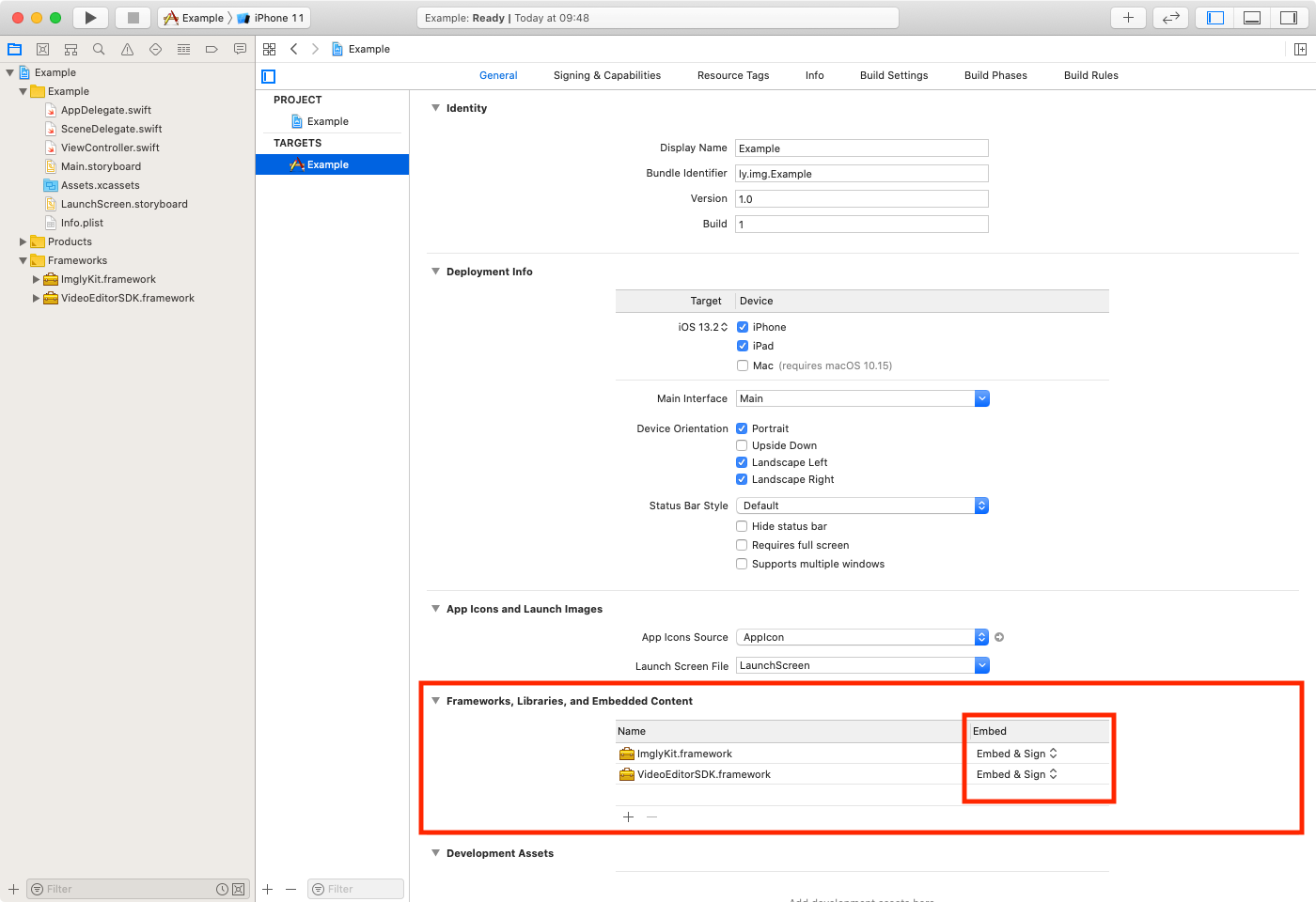Screen dimensions: 1316x902
Task: Open App Icons Source dropdown
Action: coord(862,637)
